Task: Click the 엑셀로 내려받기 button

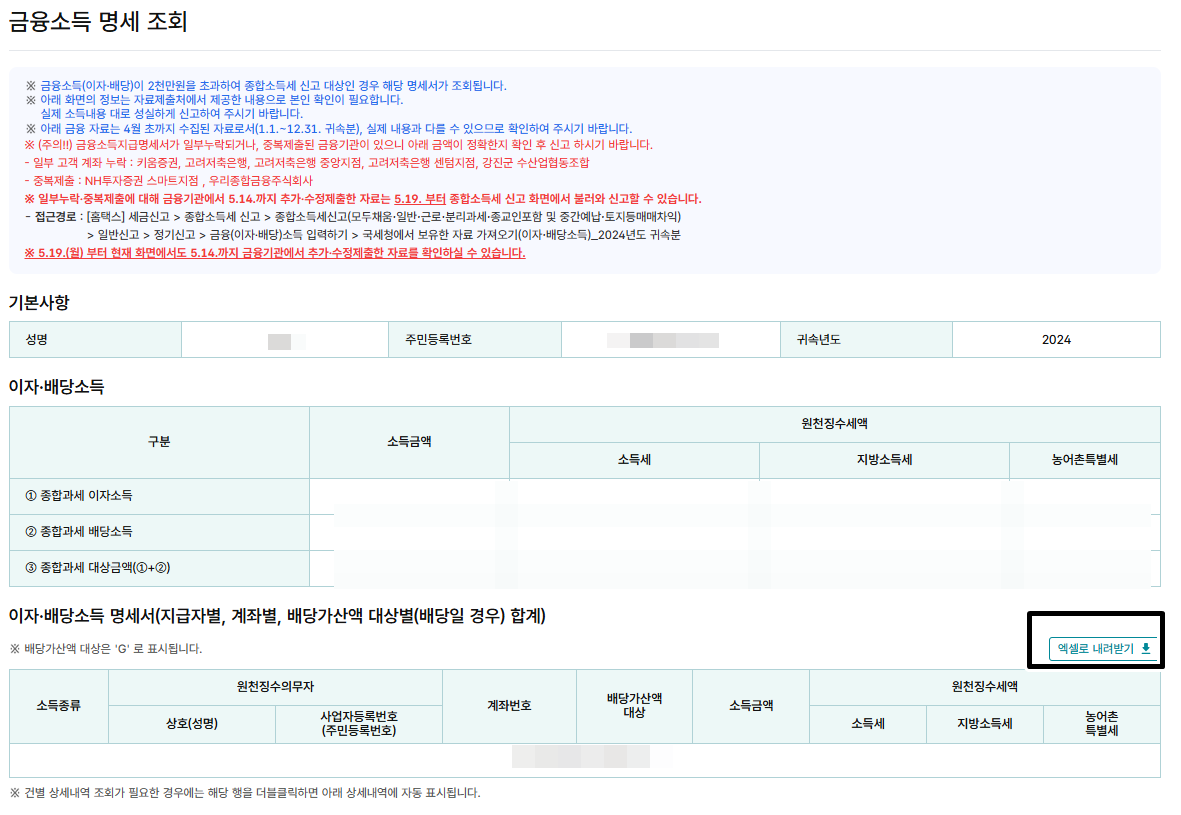Action: tap(1103, 649)
